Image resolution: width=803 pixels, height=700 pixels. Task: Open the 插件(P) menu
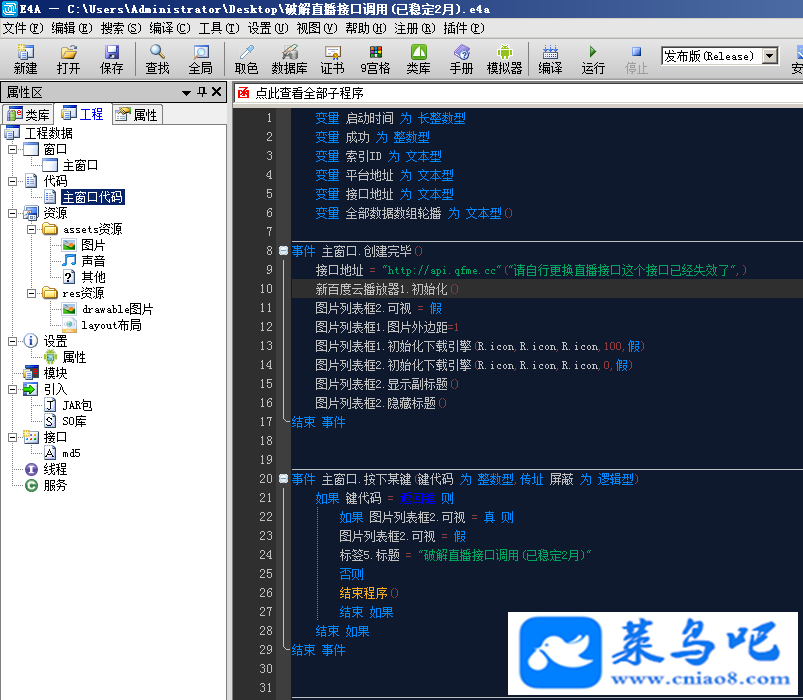(463, 28)
